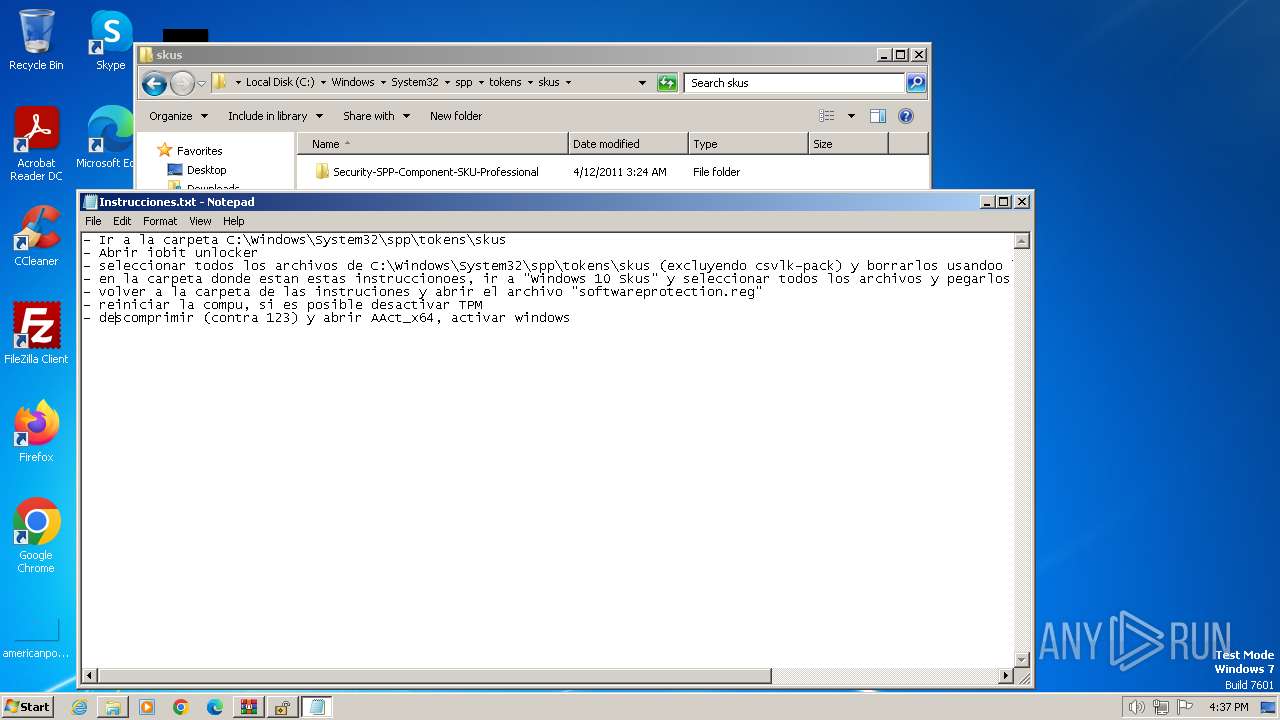Image resolution: width=1280 pixels, height=720 pixels.
Task: Click the WinRAR taskbar button
Action: click(248, 707)
